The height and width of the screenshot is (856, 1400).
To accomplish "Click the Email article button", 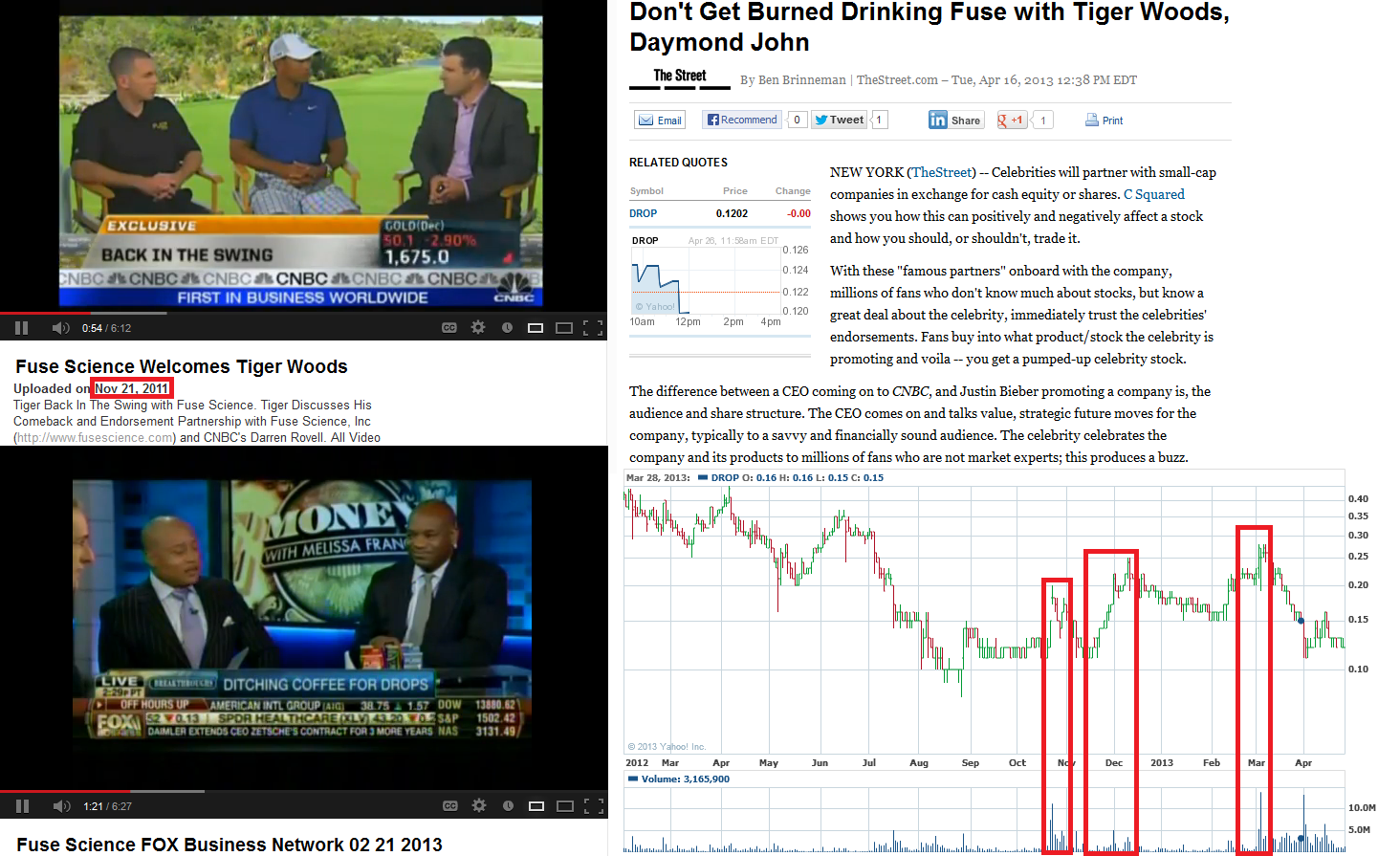I will point(660,120).
